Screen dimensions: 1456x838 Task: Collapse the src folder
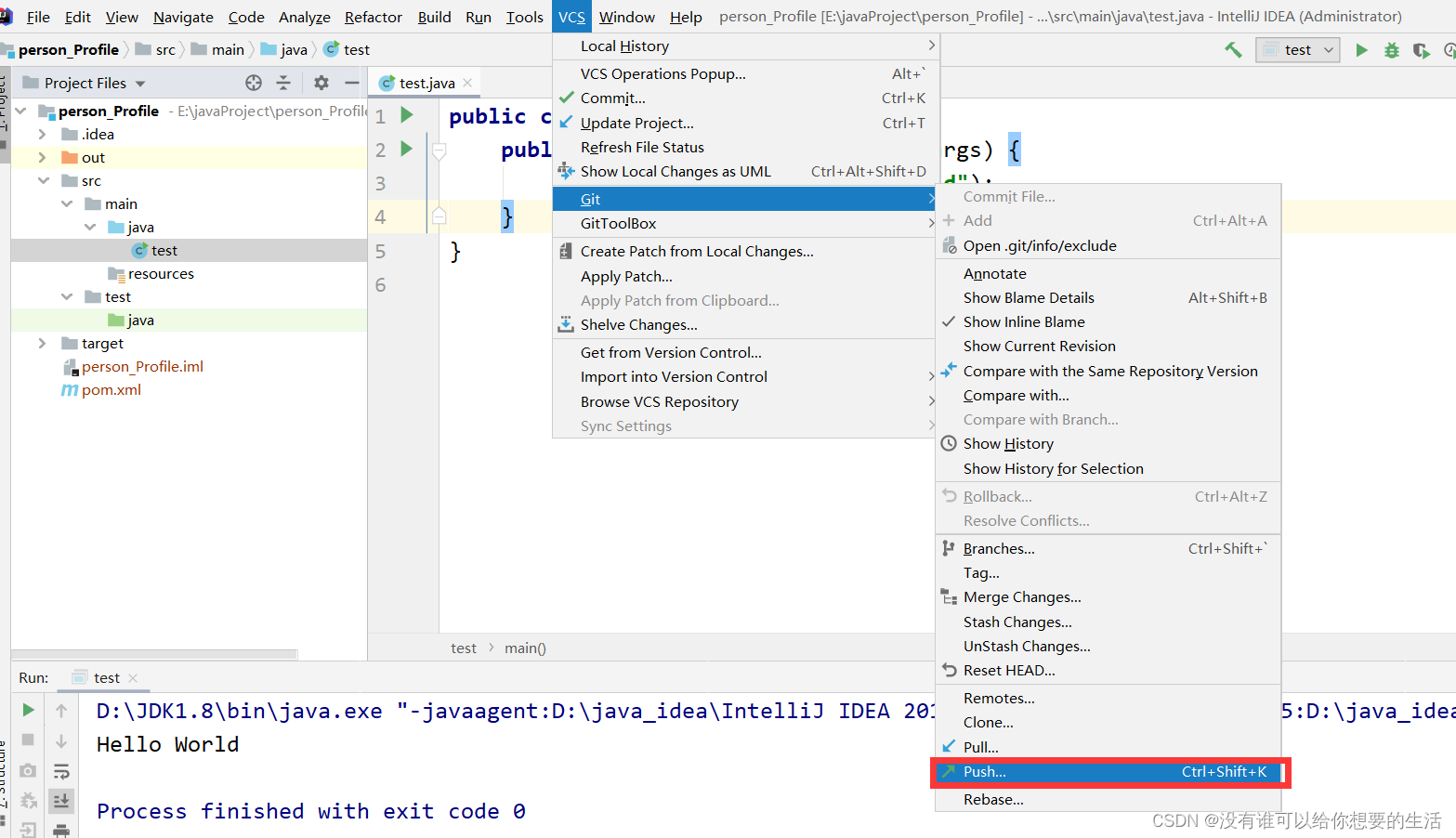click(x=43, y=181)
